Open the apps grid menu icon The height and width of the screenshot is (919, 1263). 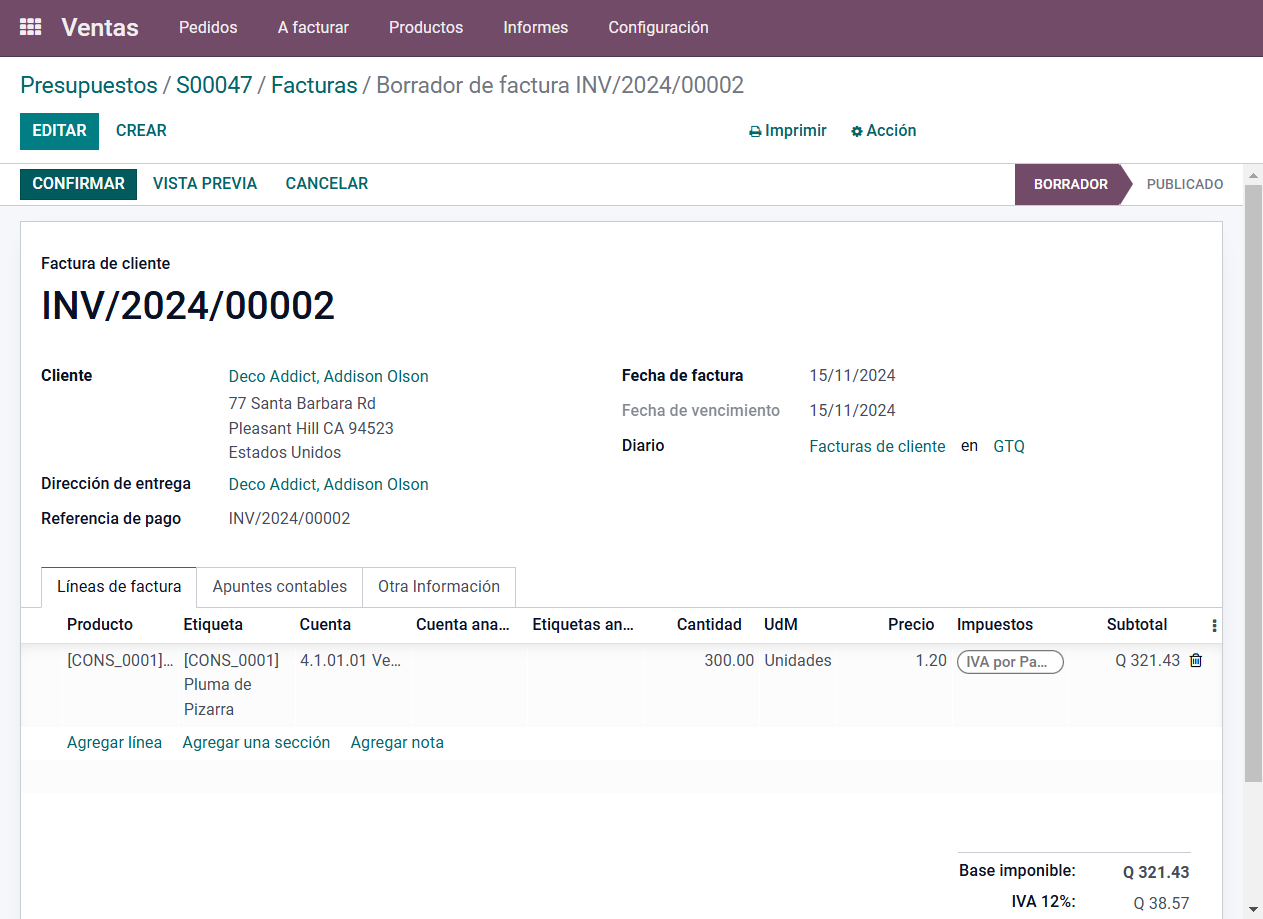pos(31,28)
